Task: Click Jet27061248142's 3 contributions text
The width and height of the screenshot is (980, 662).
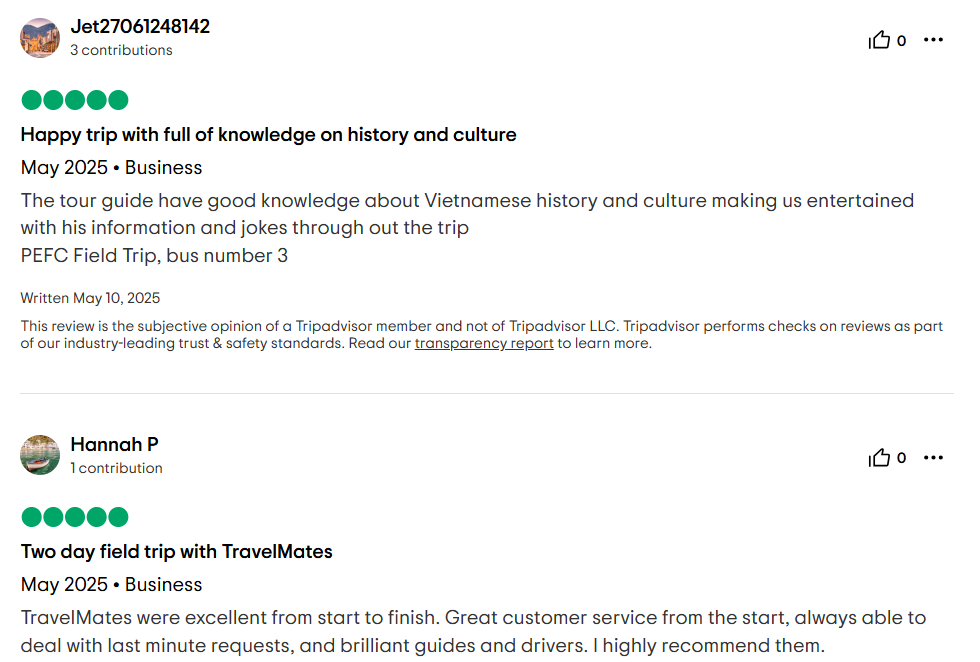Action: 121,50
